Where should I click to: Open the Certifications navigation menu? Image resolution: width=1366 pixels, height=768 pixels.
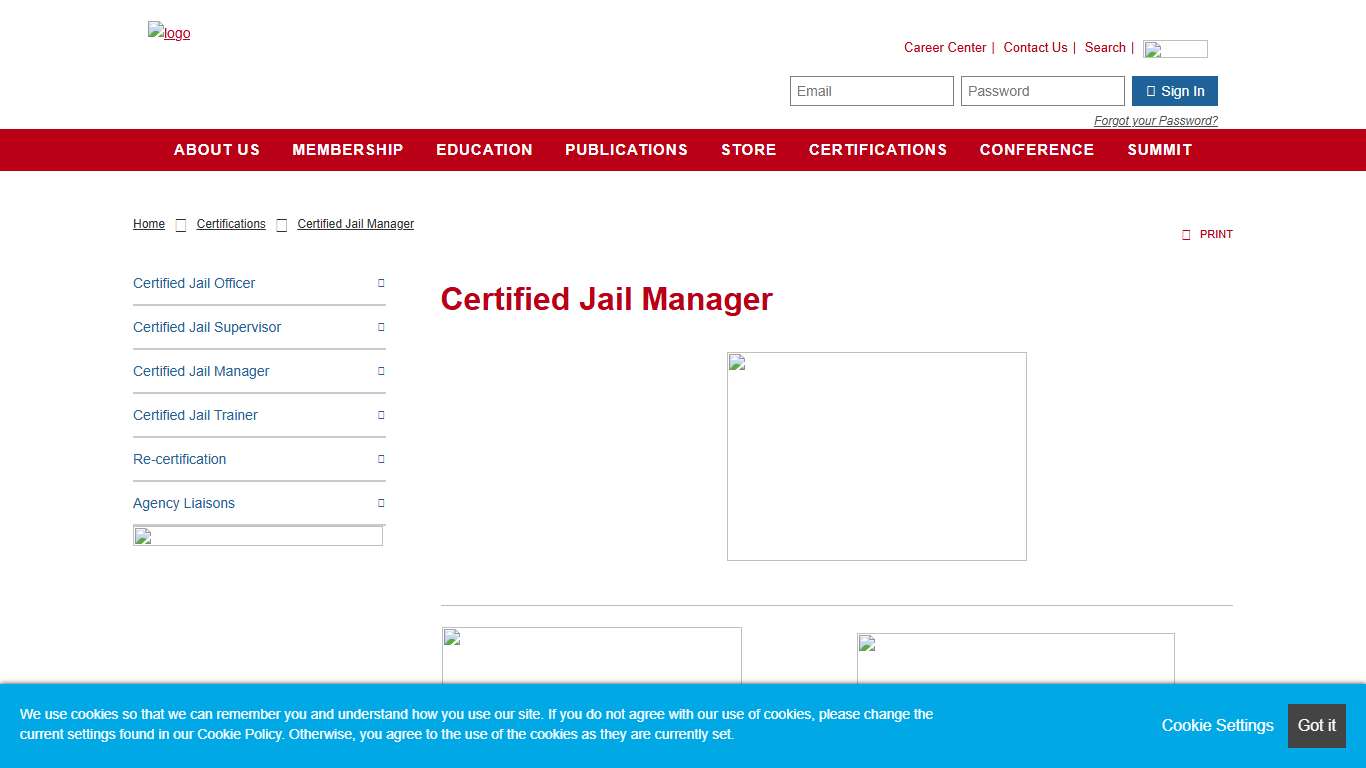click(877, 150)
